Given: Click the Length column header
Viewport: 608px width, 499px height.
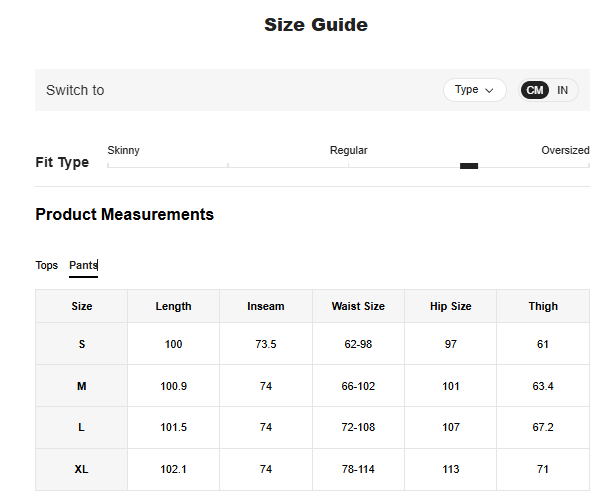Looking at the screenshot, I should click(x=173, y=306).
